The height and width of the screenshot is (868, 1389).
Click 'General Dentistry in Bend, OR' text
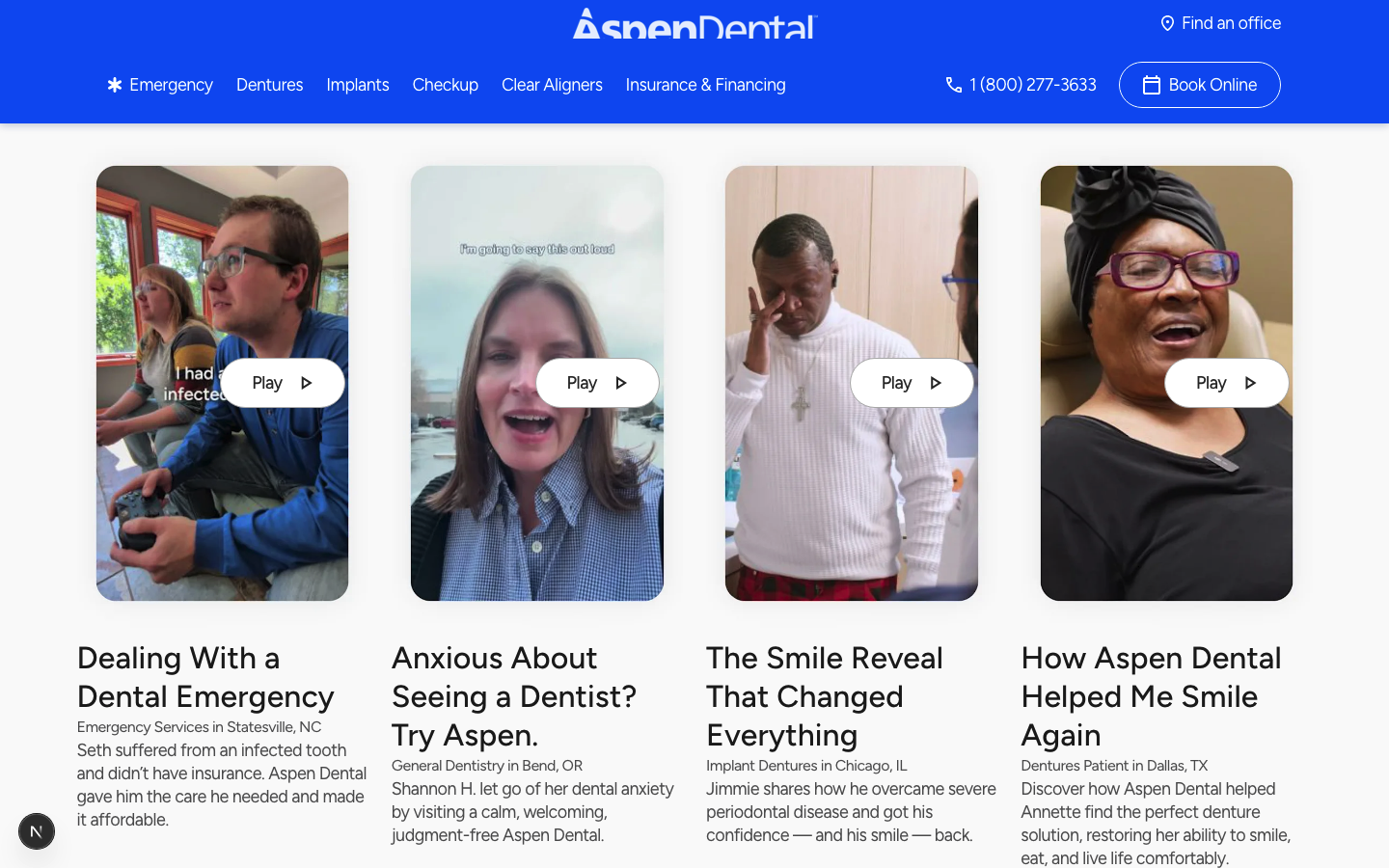click(487, 766)
